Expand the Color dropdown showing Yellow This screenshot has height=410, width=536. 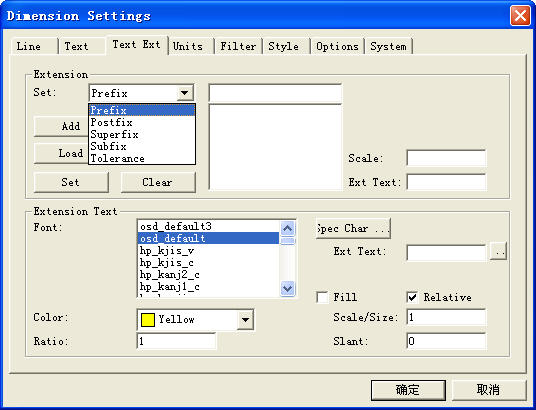point(245,320)
